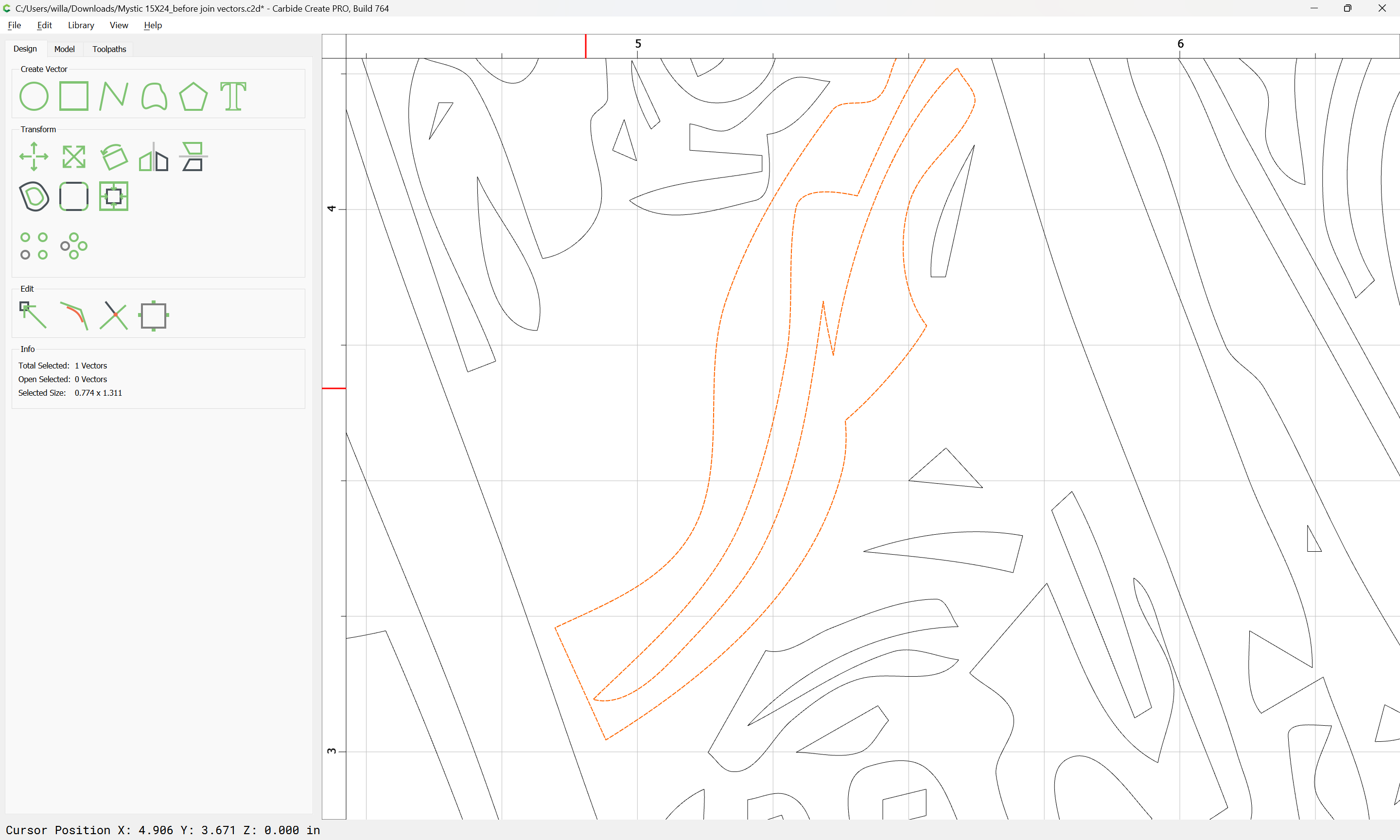The width and height of the screenshot is (1400, 840).
Task: Click the Cursor Position status readout
Action: coord(163,830)
